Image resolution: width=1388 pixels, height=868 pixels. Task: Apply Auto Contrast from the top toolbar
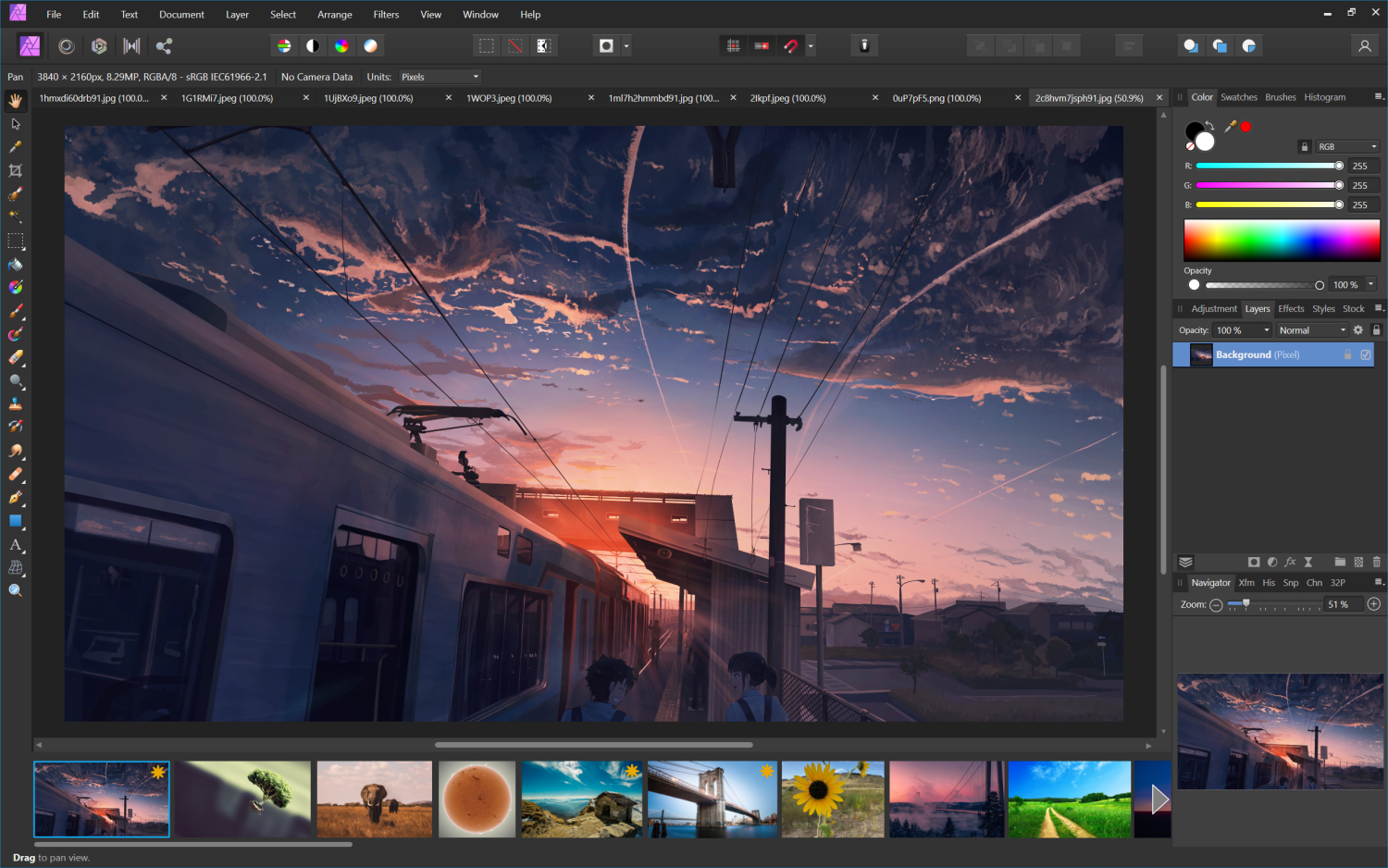coord(312,44)
